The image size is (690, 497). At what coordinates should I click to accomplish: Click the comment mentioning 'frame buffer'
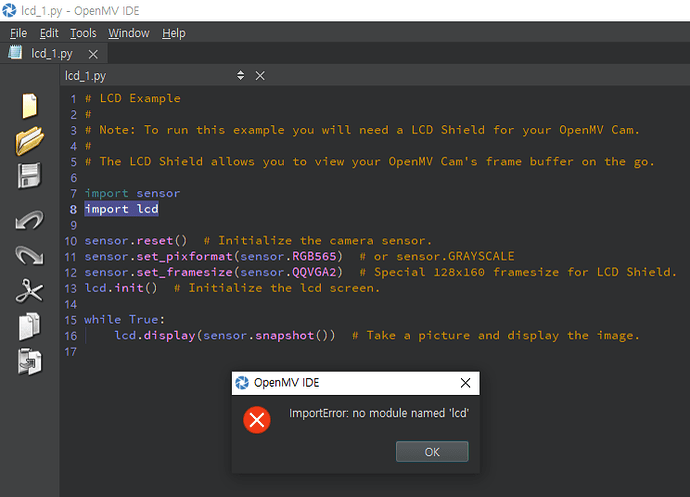coord(370,162)
